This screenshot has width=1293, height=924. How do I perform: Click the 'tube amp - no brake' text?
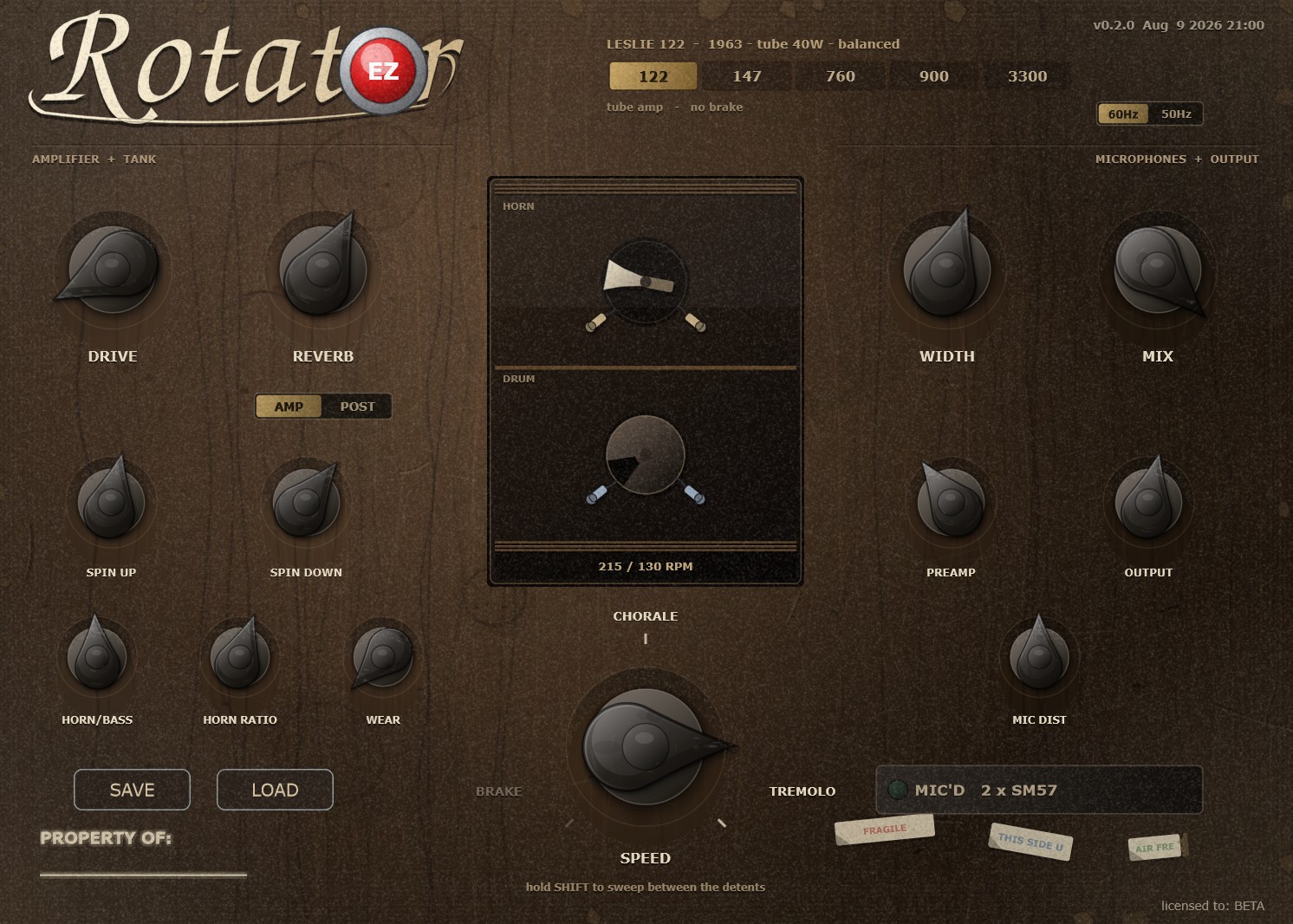point(674,107)
